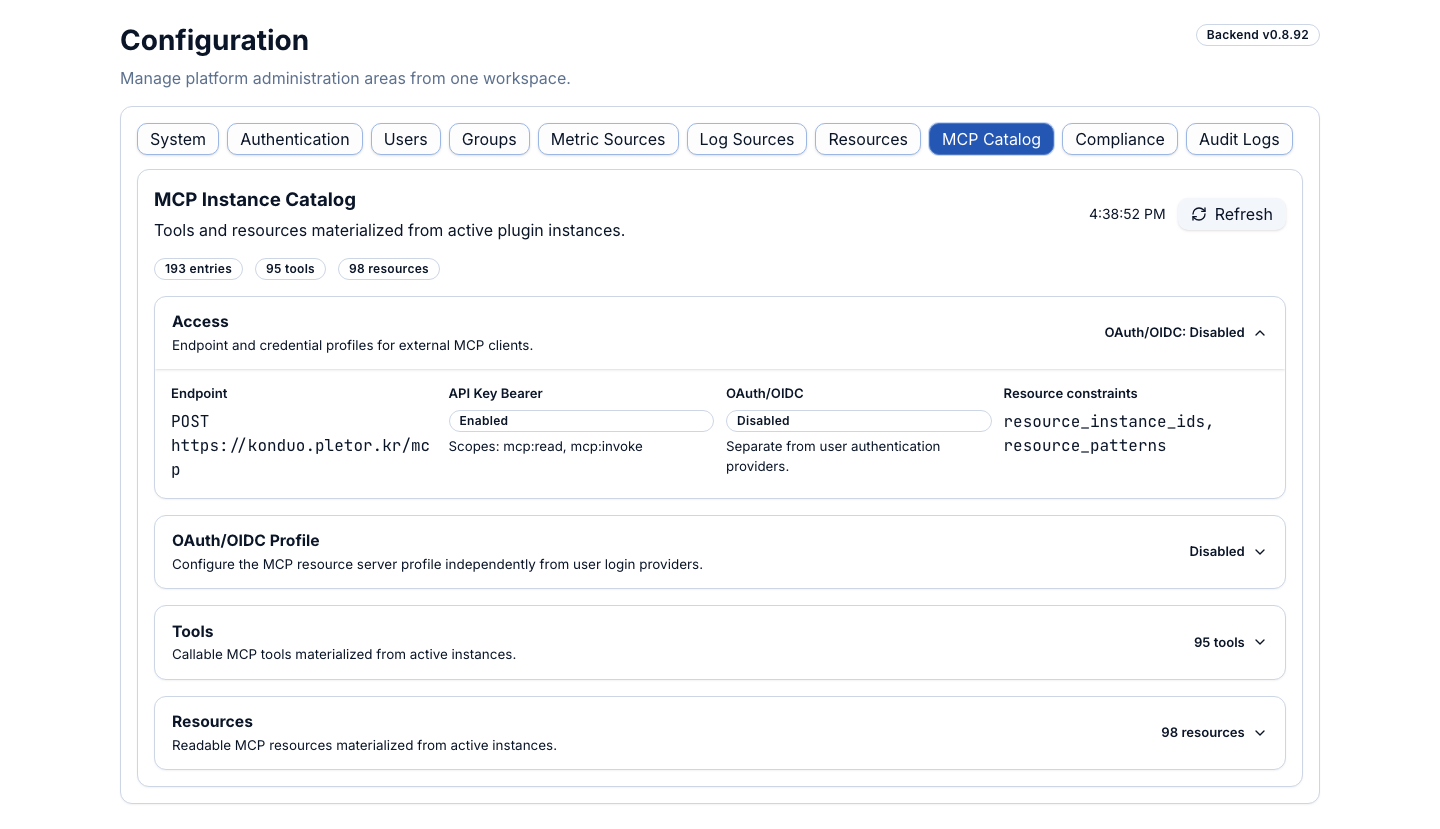1440x829 pixels.
Task: Click 'Scopes: mcp:read, mcp:invoke' text
Action: tap(546, 447)
